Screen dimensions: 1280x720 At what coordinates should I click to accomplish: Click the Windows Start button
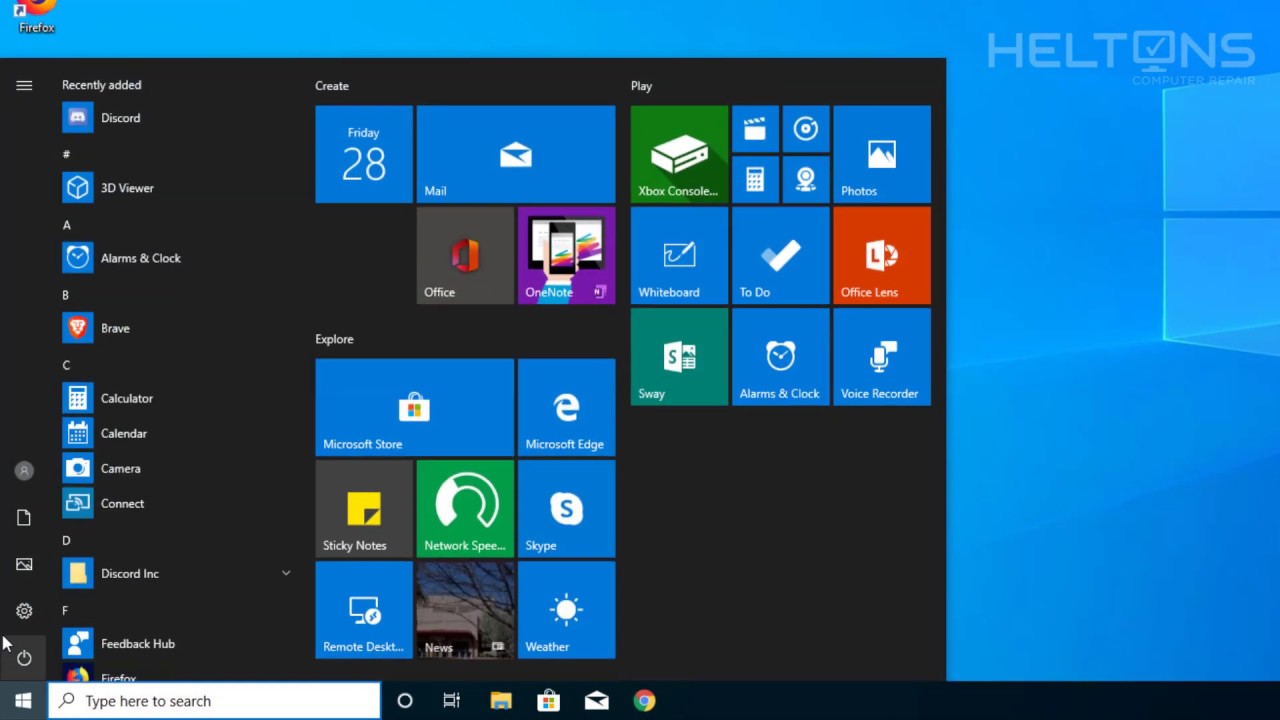click(x=24, y=701)
